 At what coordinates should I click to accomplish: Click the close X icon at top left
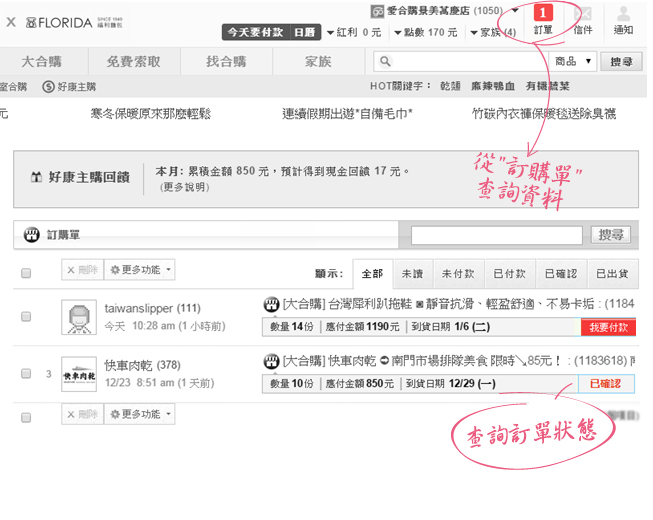pos(10,21)
